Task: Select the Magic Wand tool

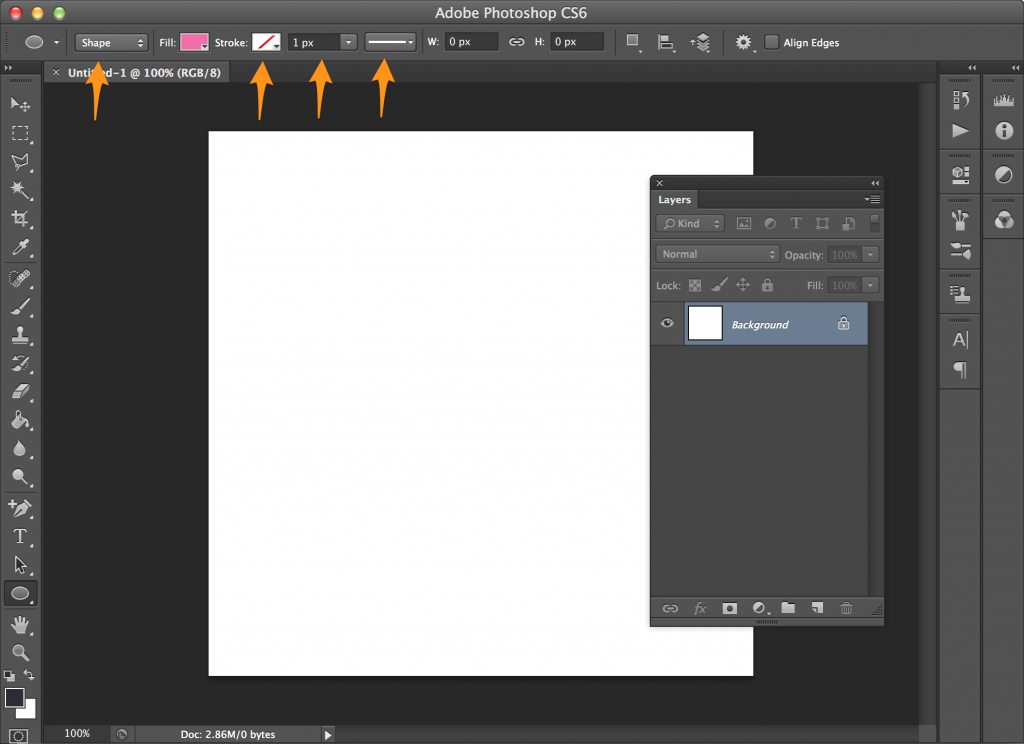Action: pyautogui.click(x=19, y=189)
